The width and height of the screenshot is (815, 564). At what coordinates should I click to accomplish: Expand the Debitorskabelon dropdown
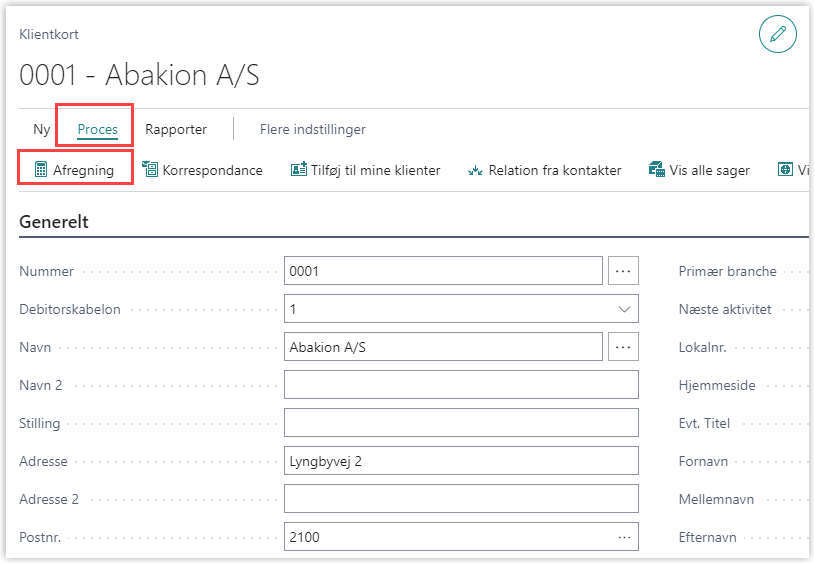tap(625, 309)
